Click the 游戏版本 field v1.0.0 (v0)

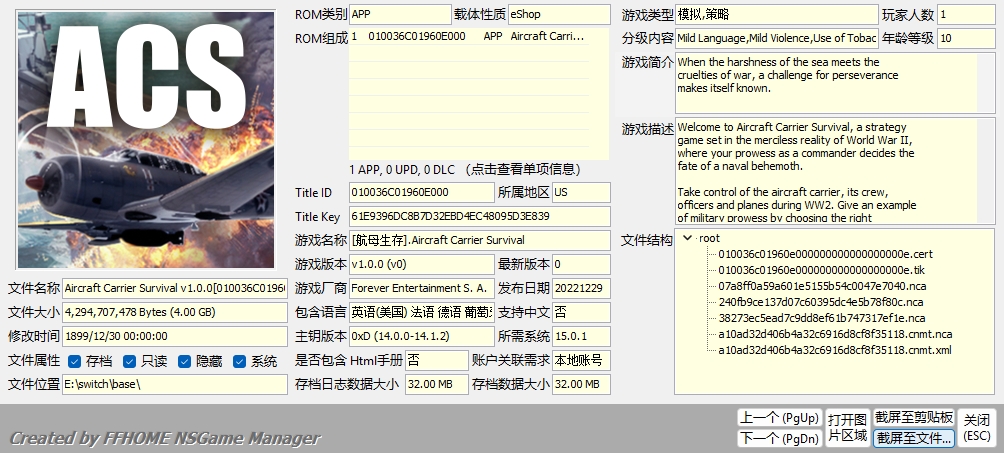[422, 264]
